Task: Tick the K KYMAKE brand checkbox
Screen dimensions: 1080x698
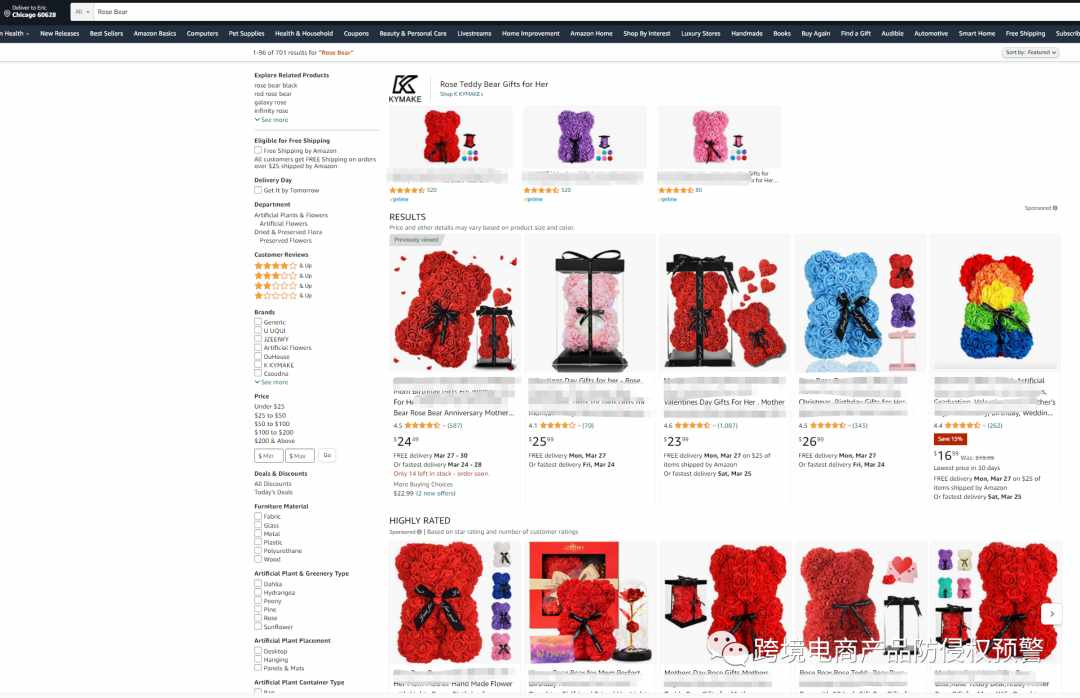Action: (258, 365)
